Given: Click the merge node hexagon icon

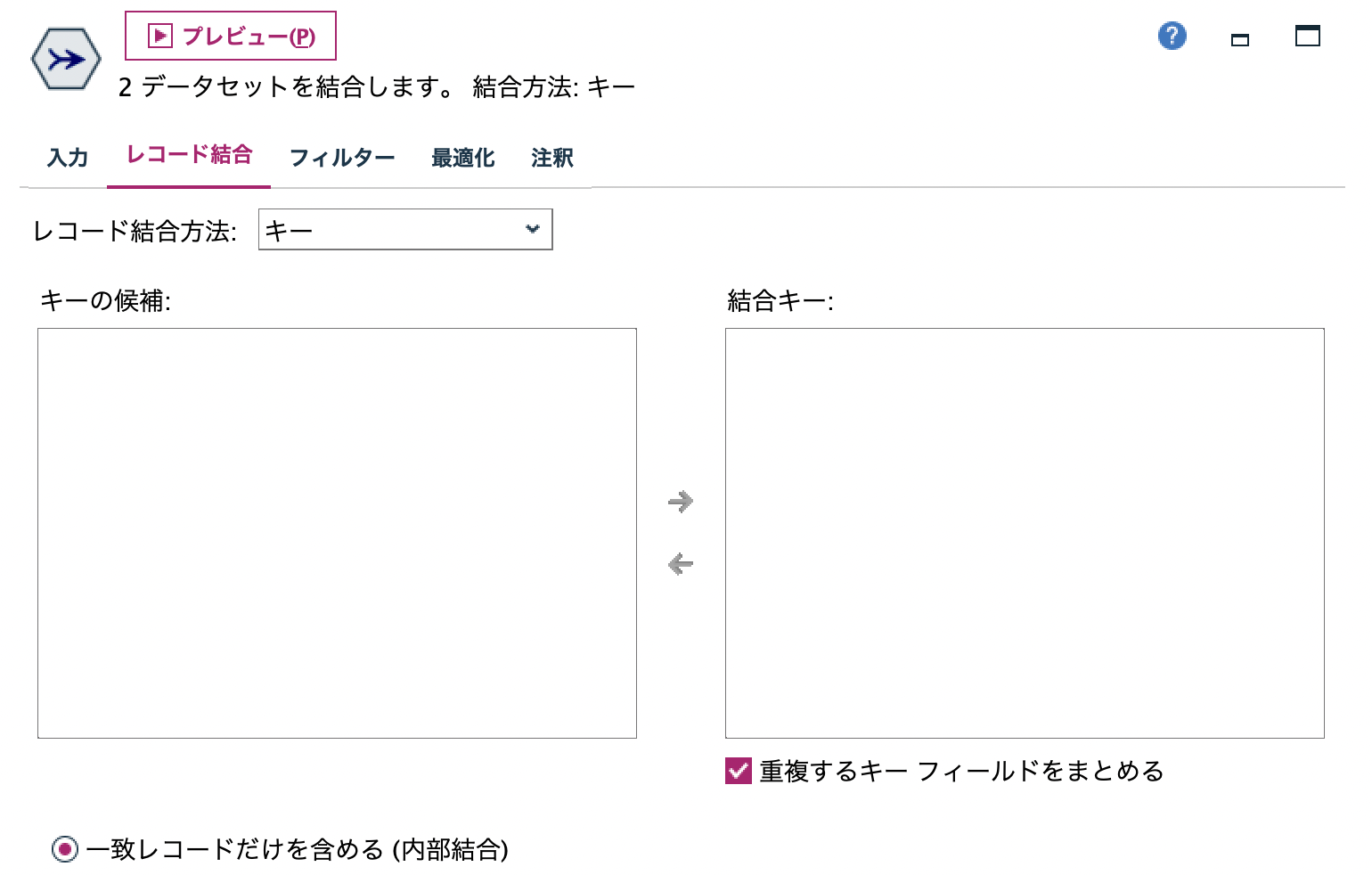Looking at the screenshot, I should pos(64,58).
